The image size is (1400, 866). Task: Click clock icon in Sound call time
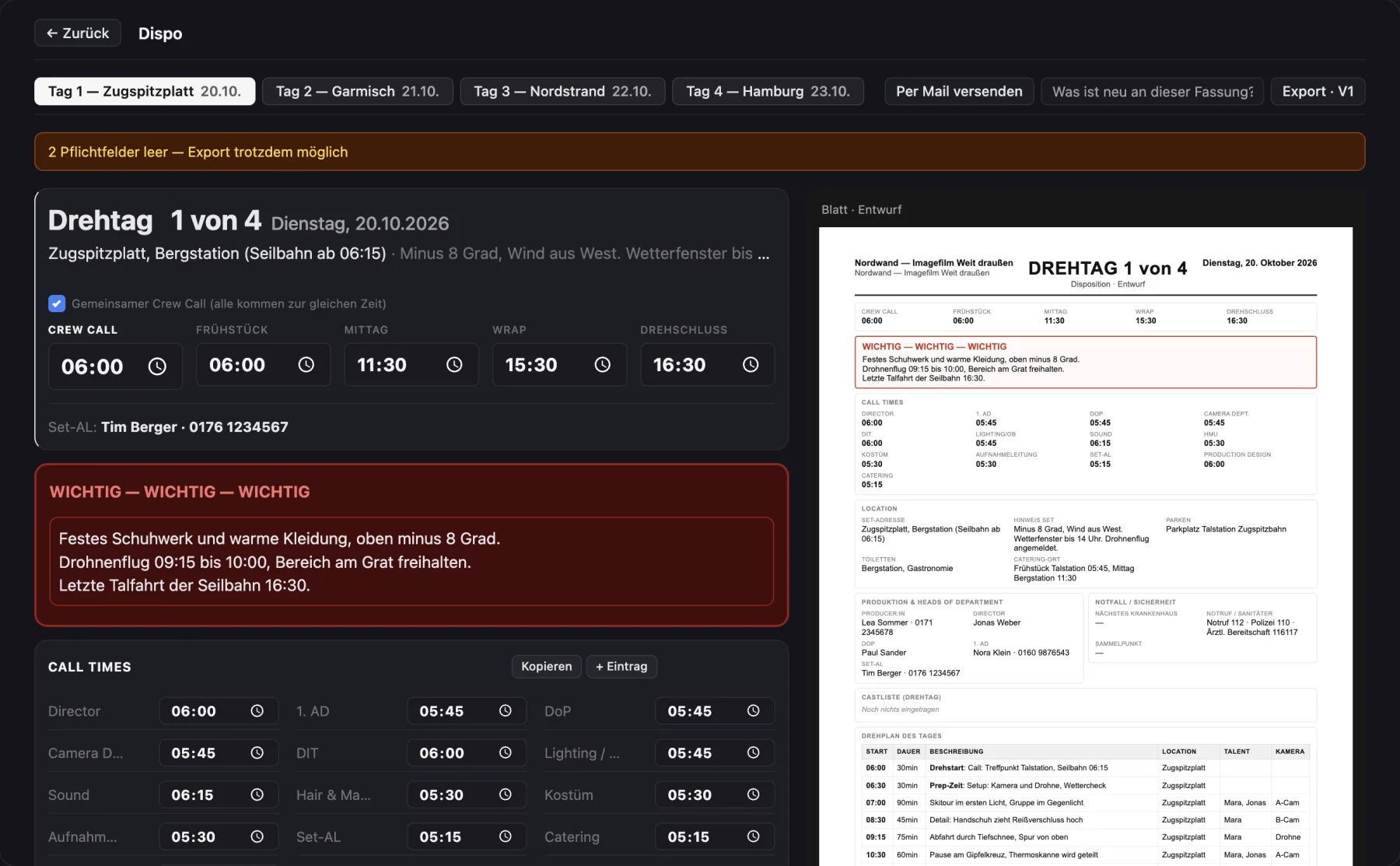pyautogui.click(x=257, y=795)
